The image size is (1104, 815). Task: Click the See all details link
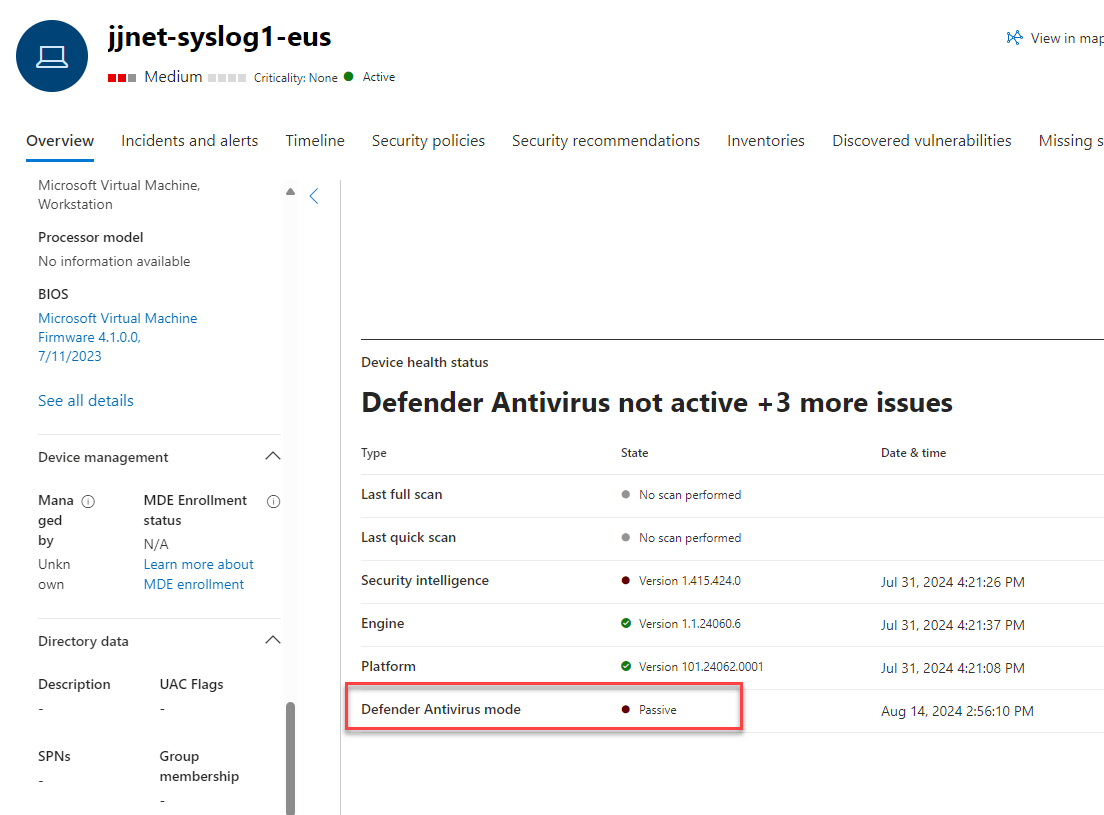[x=86, y=400]
